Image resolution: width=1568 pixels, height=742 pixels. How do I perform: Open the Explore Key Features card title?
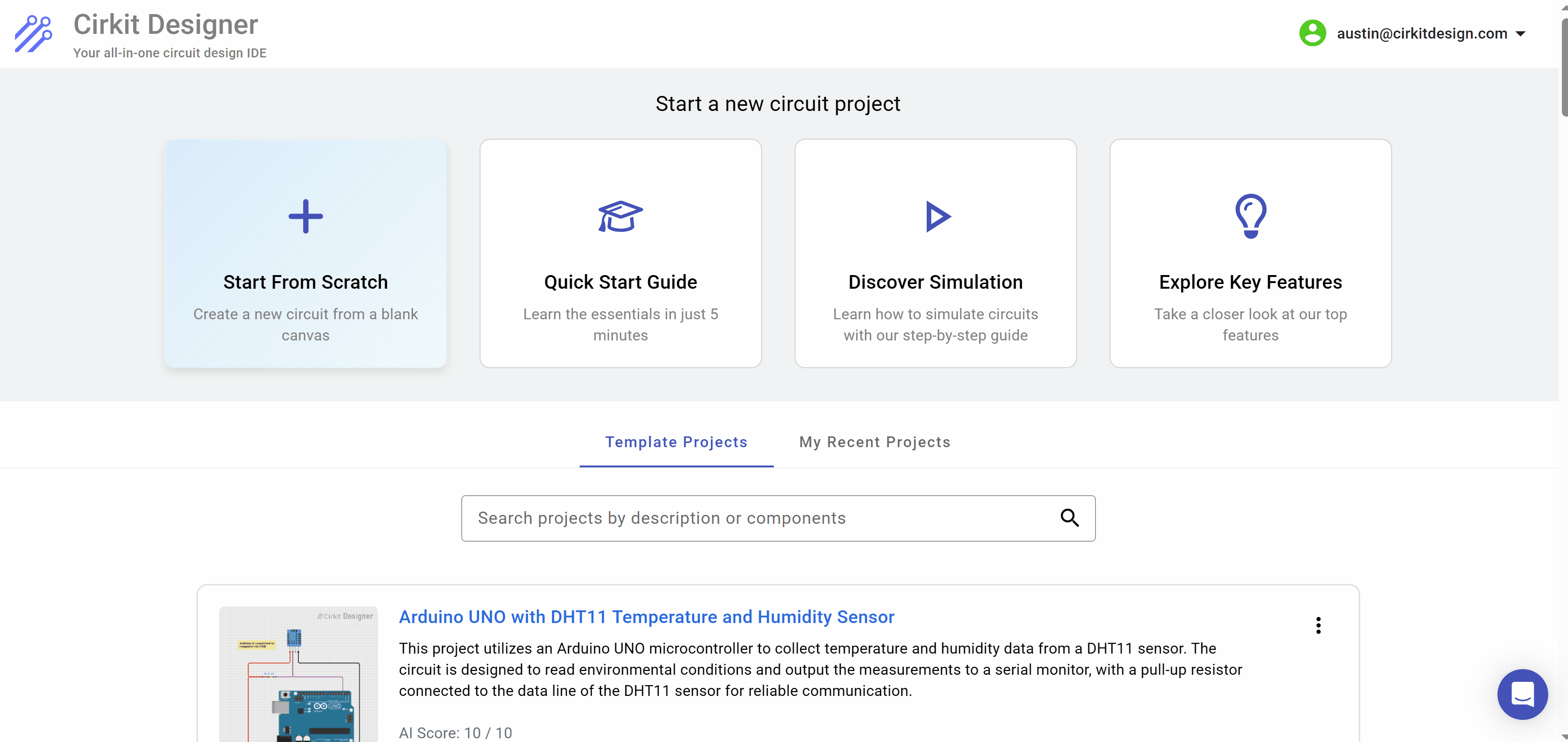coord(1250,282)
